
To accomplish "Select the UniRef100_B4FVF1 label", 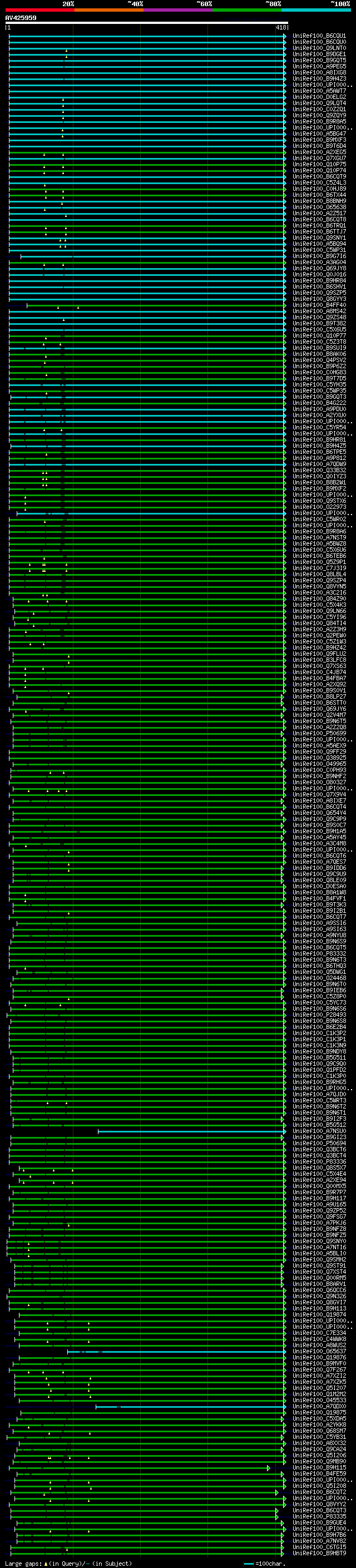I will pyautogui.click(x=319, y=899).
